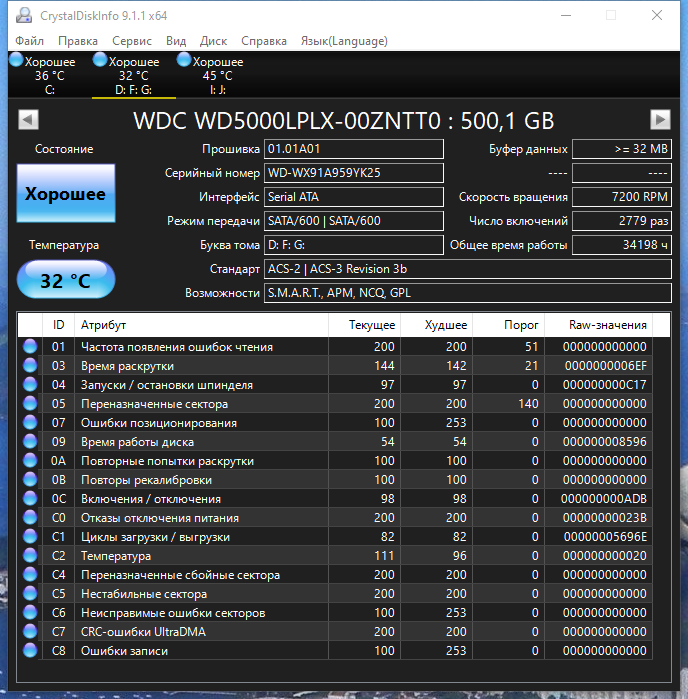Select row Время раскрутки
This screenshot has width=688, height=699.
pos(335,366)
